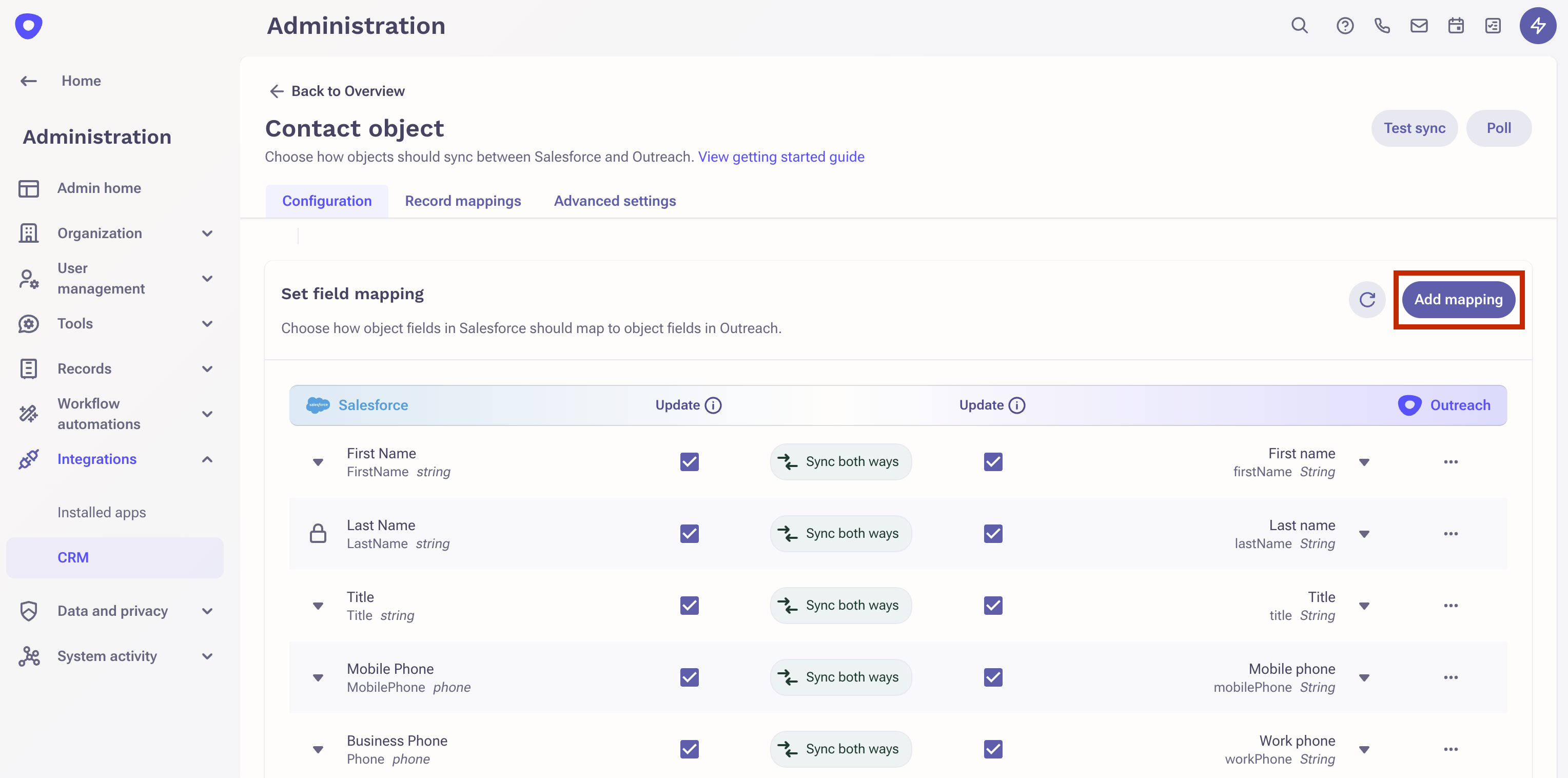1568x778 pixels.
Task: Open the search icon in the header
Action: [1300, 26]
